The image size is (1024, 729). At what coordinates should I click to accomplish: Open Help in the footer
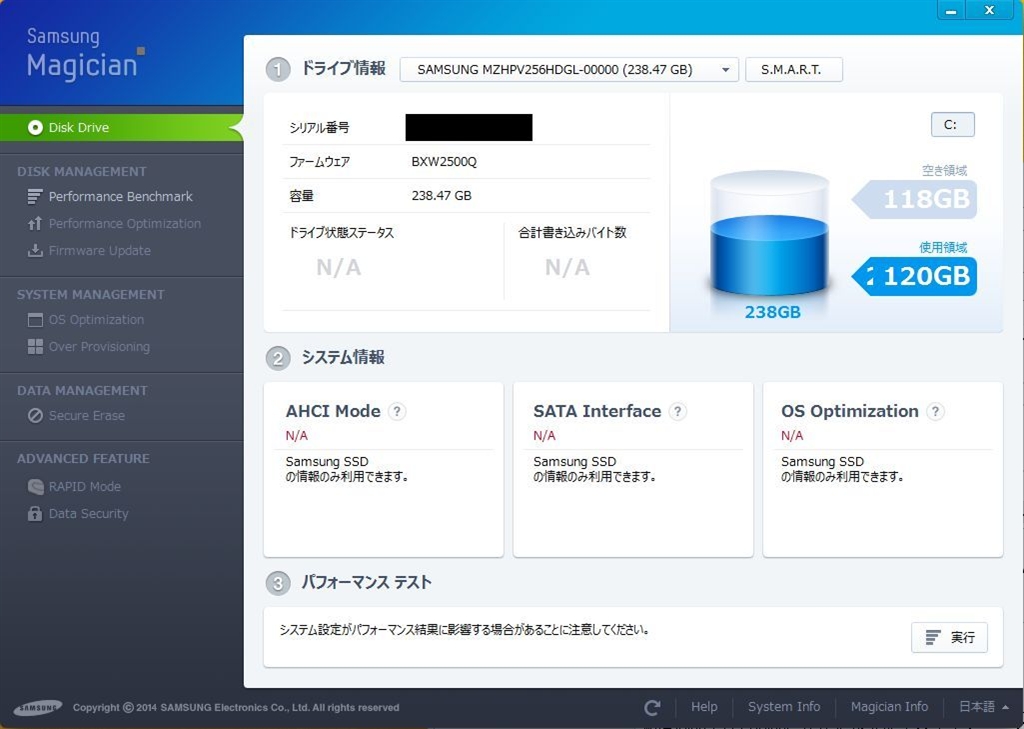[704, 707]
